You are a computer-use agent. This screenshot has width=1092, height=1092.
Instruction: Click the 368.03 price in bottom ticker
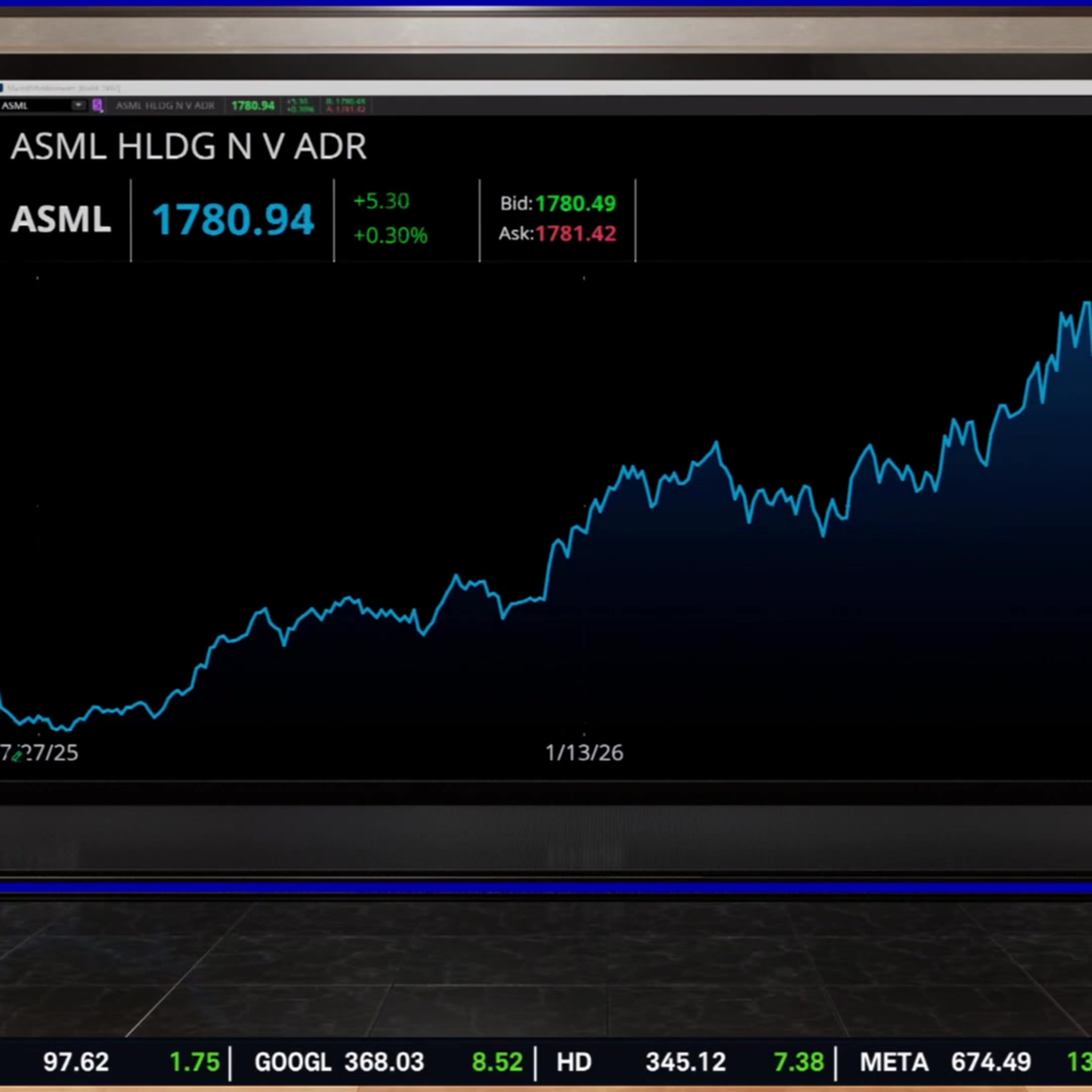(384, 1062)
